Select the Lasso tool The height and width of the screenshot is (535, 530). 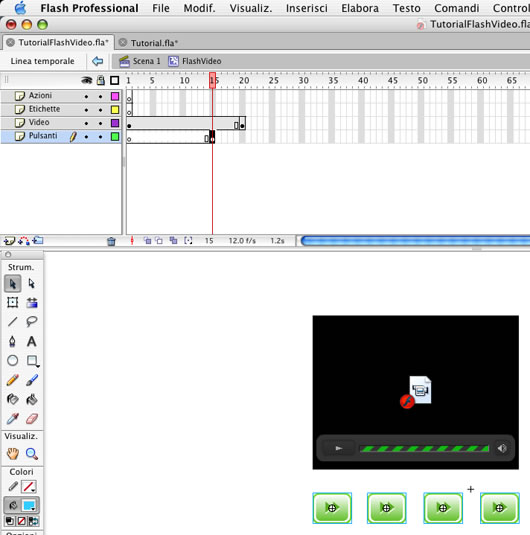(x=32, y=321)
